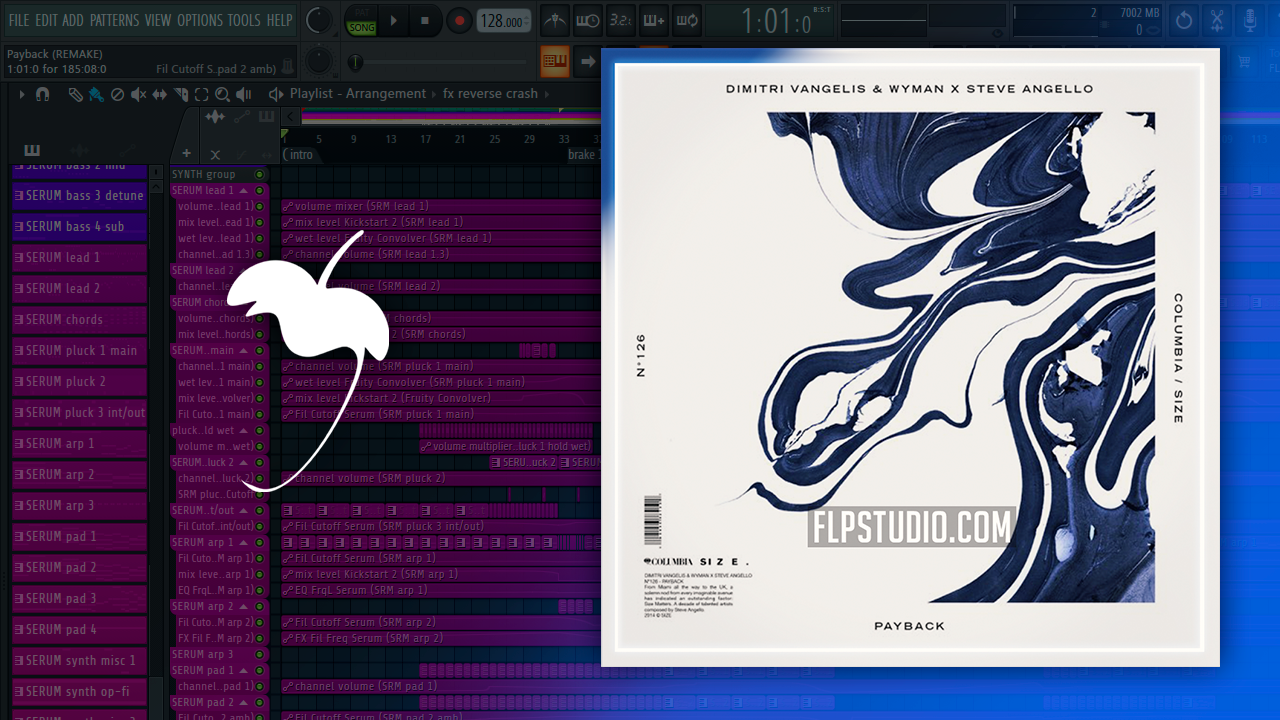Select the zoom magnifier tool
This screenshot has width=1280, height=720.
222,94
